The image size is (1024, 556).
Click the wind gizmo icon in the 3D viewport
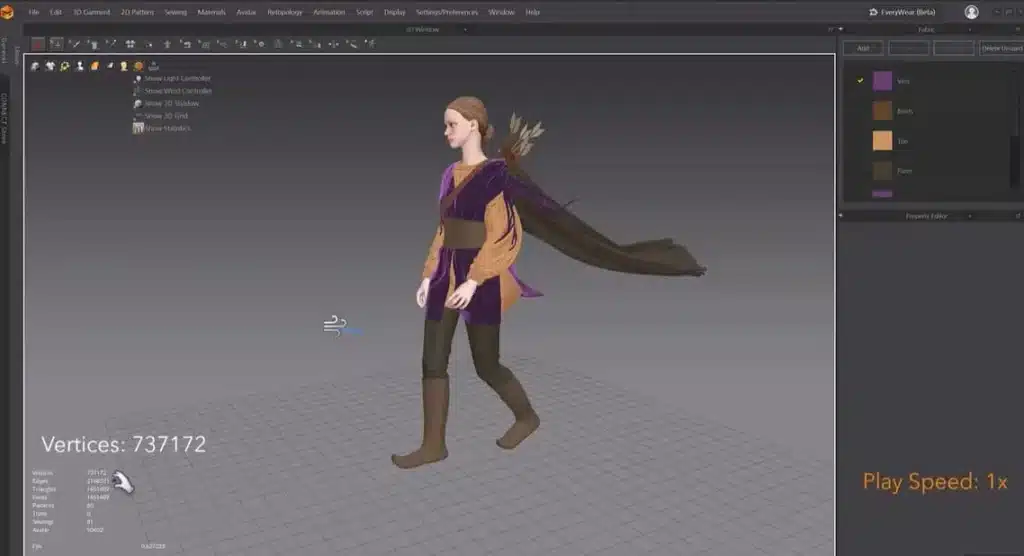click(x=335, y=325)
